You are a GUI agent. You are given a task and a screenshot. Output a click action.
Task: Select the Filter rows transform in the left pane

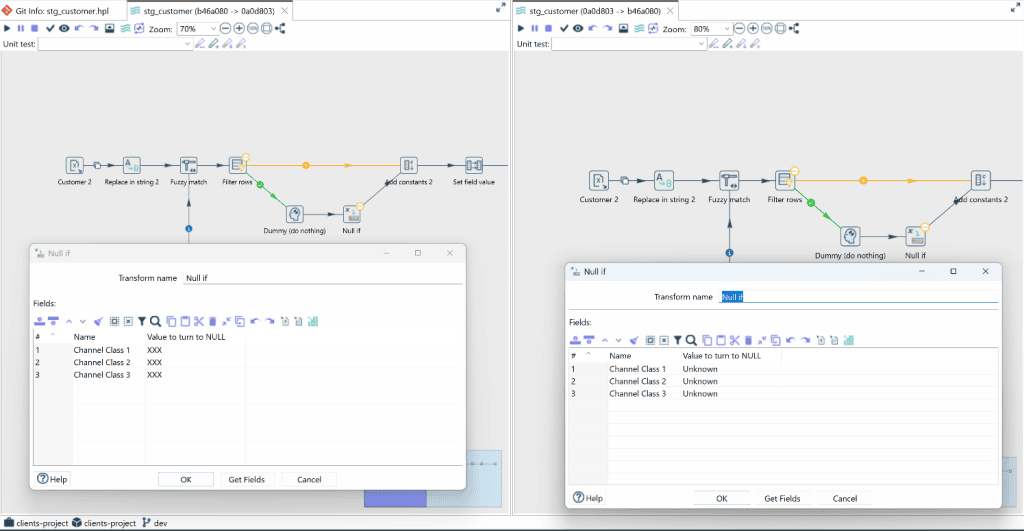[x=237, y=165]
